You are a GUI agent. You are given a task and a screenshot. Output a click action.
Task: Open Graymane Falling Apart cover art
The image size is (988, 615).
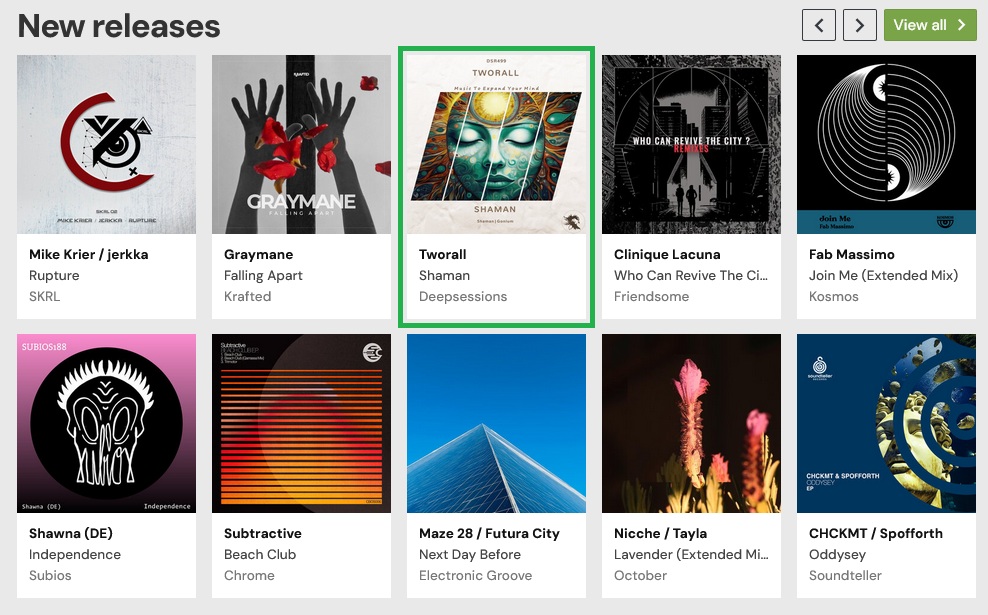pyautogui.click(x=301, y=144)
